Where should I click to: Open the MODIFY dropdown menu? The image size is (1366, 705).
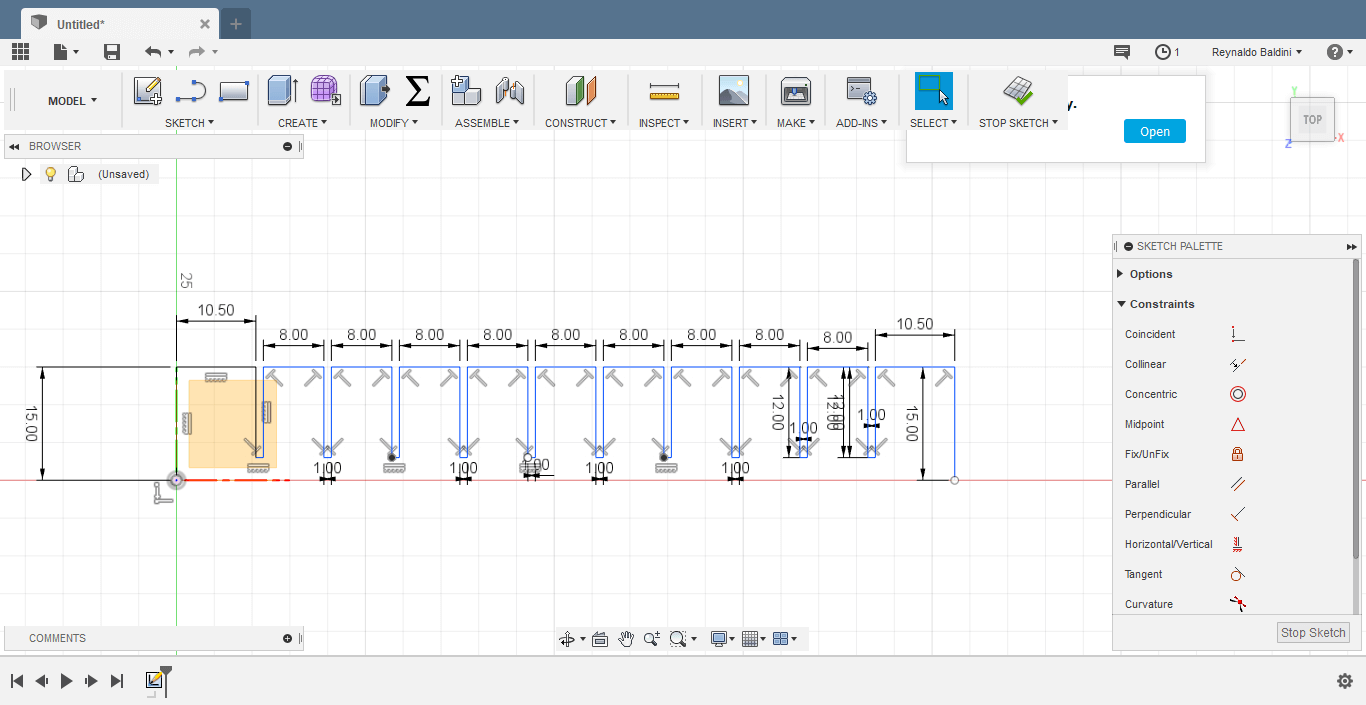tap(394, 123)
